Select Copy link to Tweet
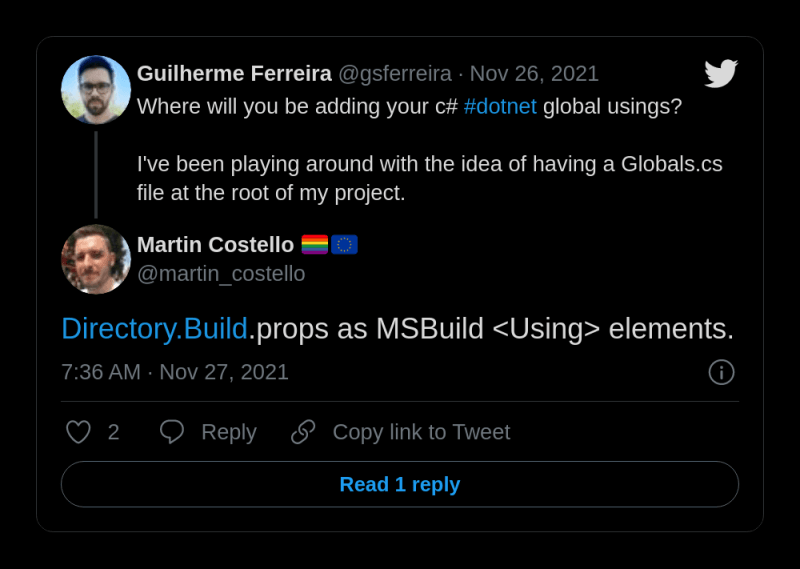 pos(421,432)
